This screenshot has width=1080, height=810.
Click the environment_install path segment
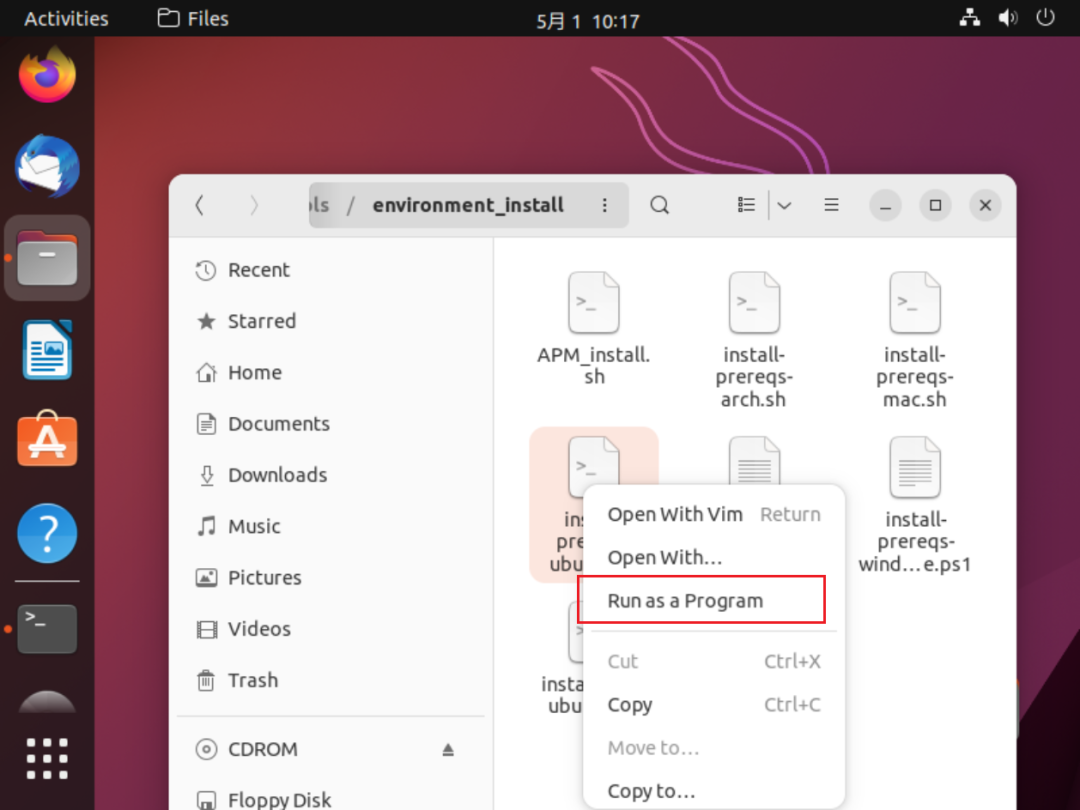tap(468, 205)
